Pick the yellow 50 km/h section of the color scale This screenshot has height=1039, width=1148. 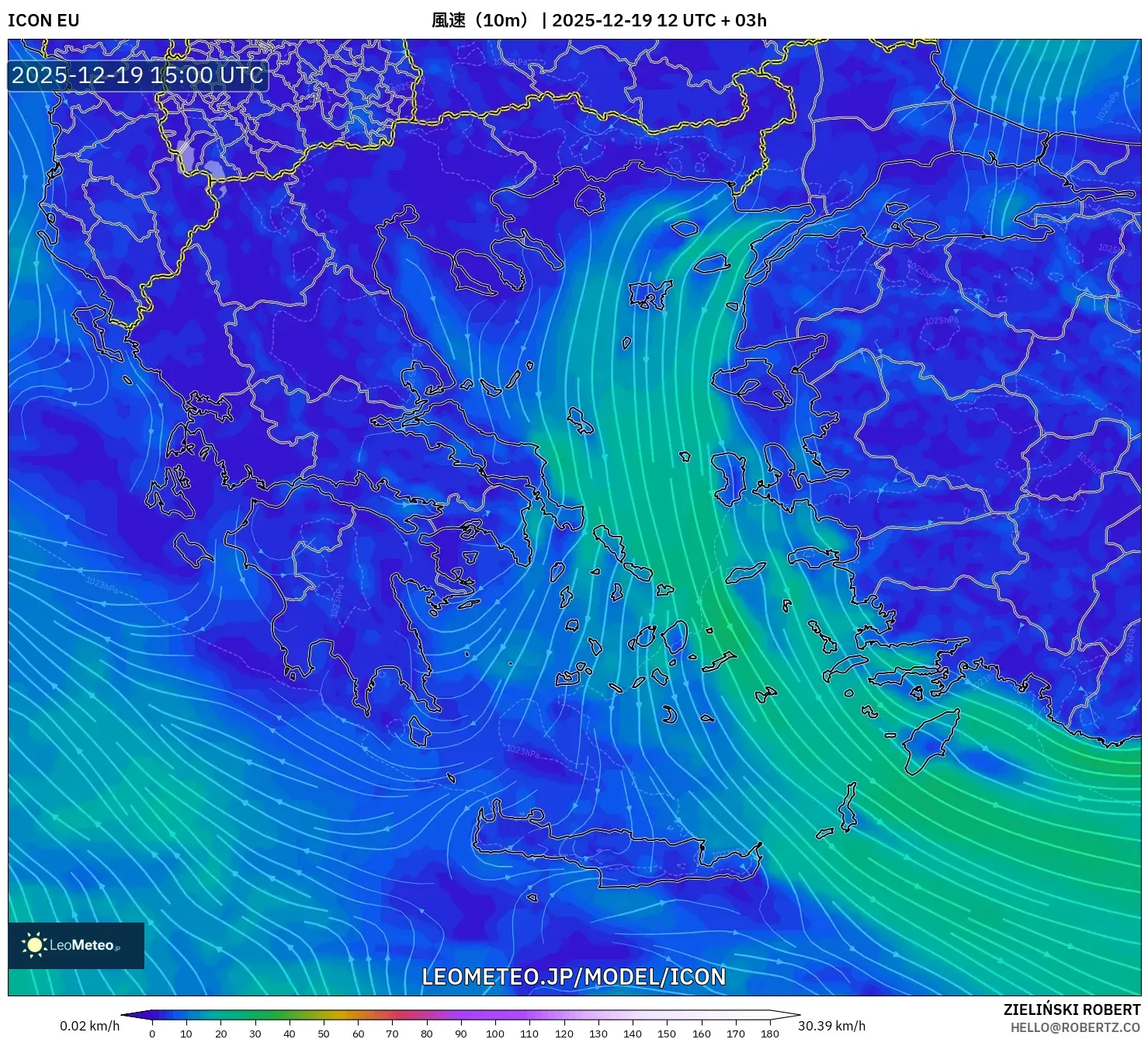324,1015
